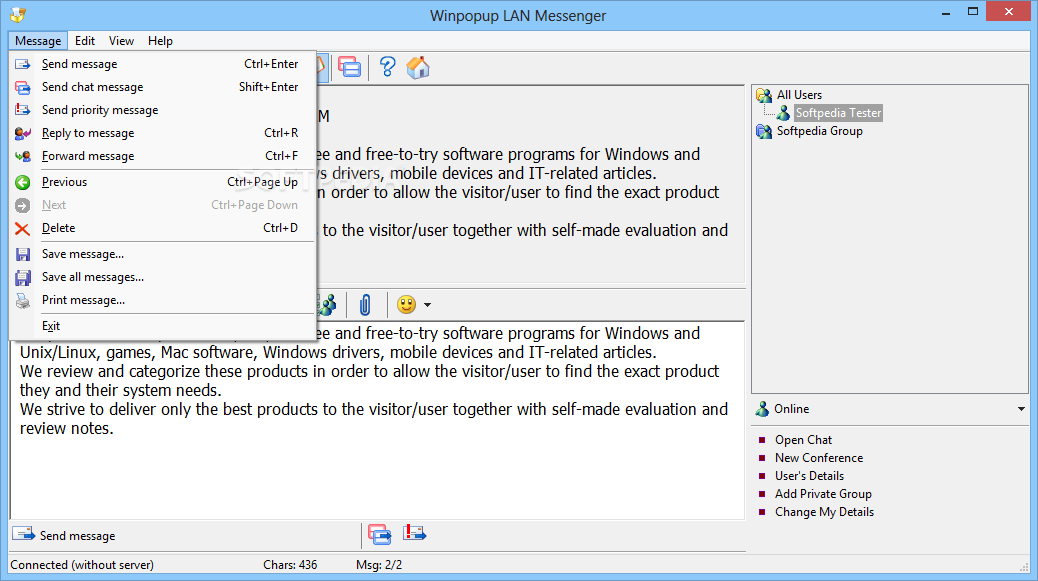This screenshot has width=1038, height=581.
Task: Go to Previous message via menu
Action: (164, 182)
